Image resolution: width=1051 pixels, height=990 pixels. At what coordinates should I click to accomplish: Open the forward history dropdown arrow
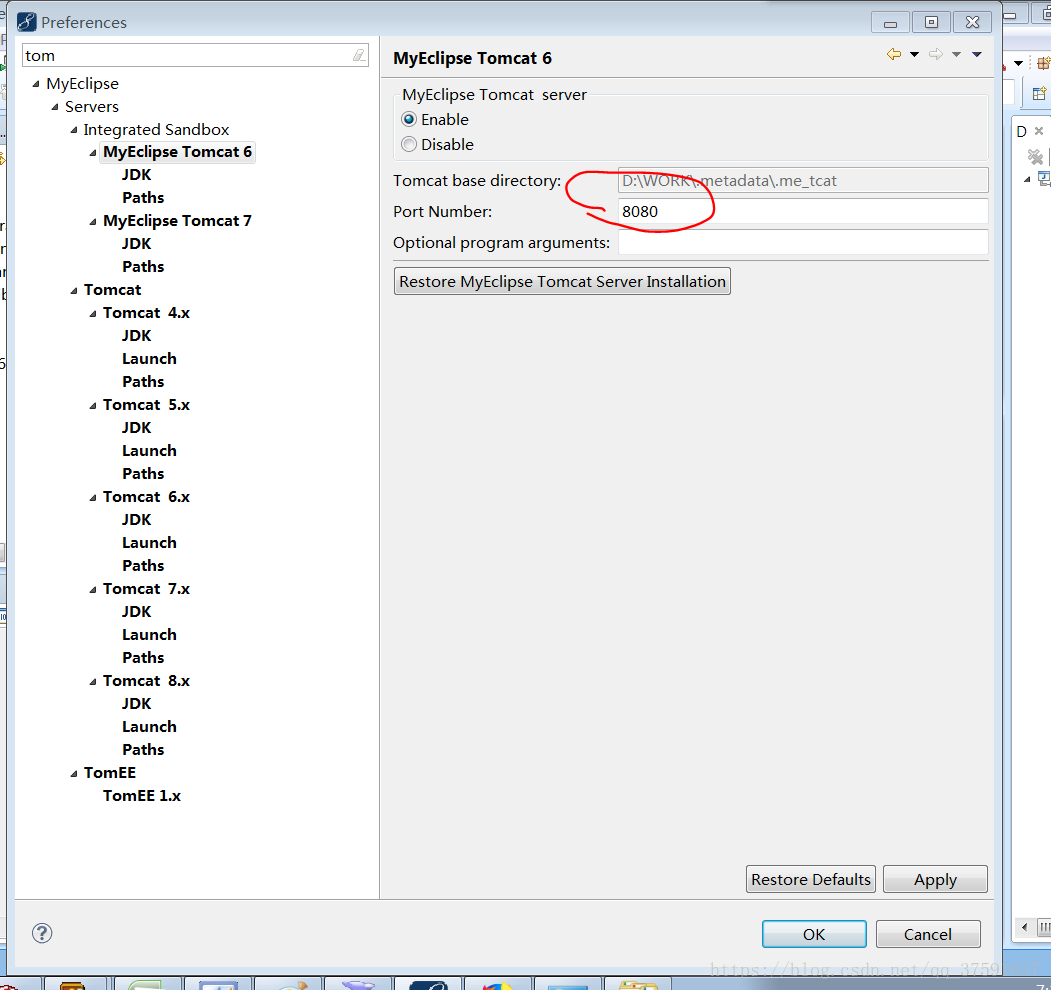[x=956, y=54]
